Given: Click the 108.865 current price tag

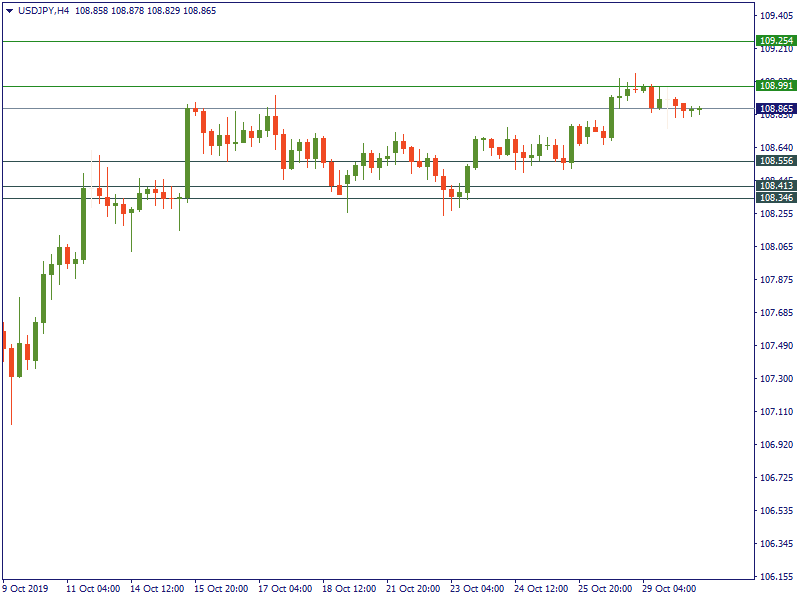Looking at the screenshot, I should (776, 108).
